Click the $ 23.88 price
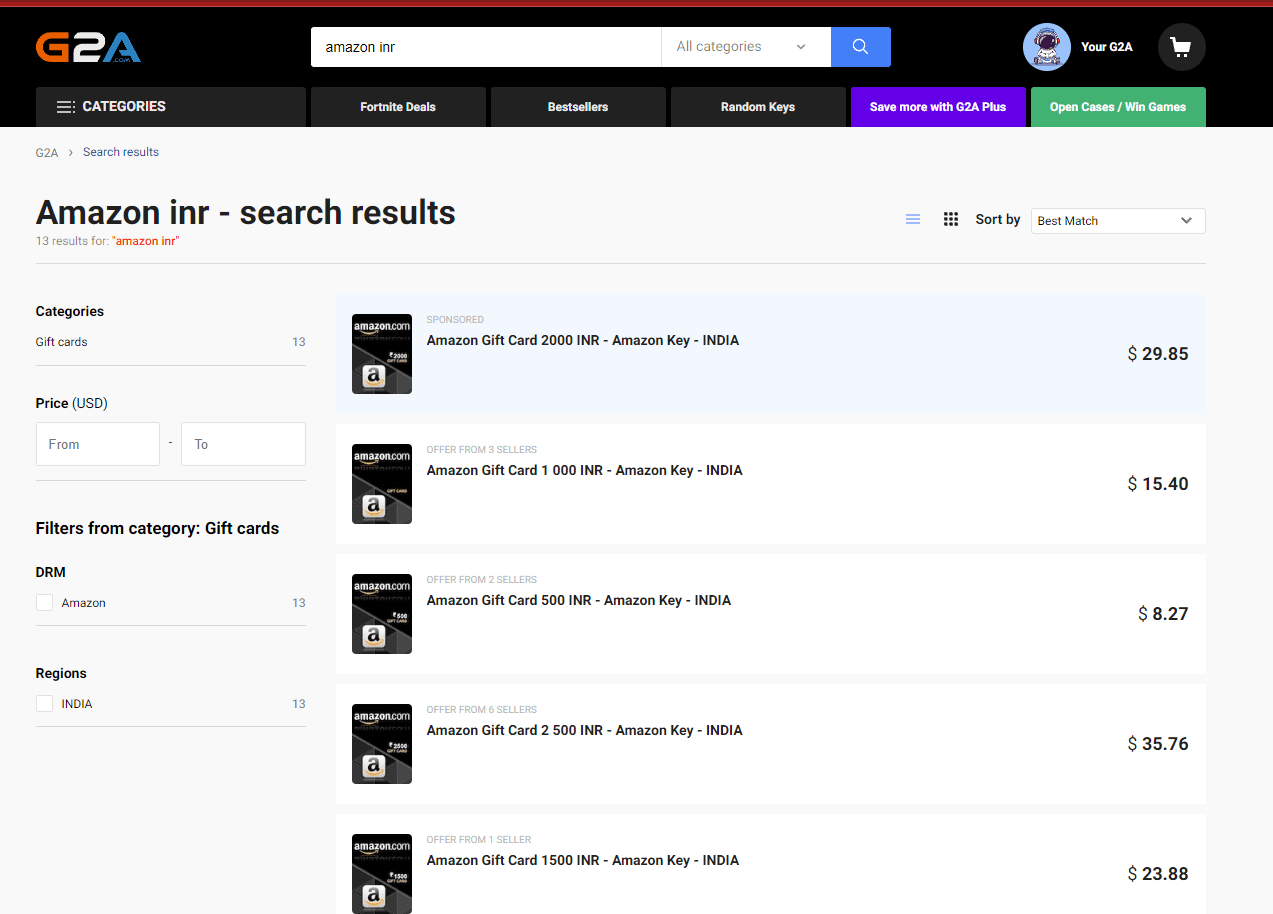The image size is (1273, 914). click(x=1158, y=874)
